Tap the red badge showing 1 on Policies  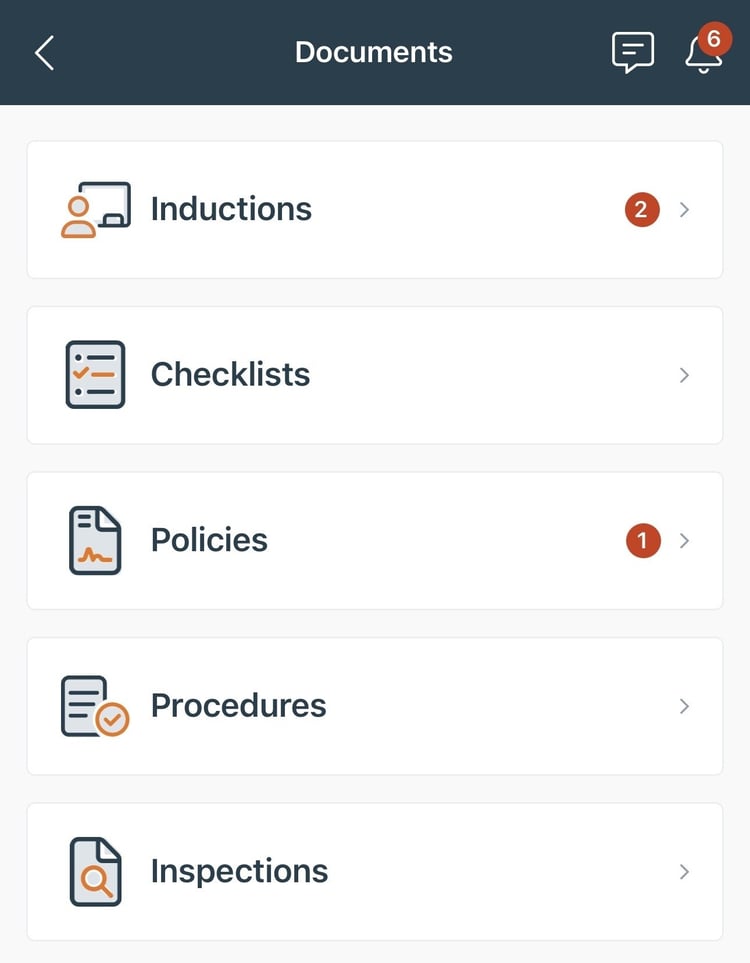click(x=643, y=540)
